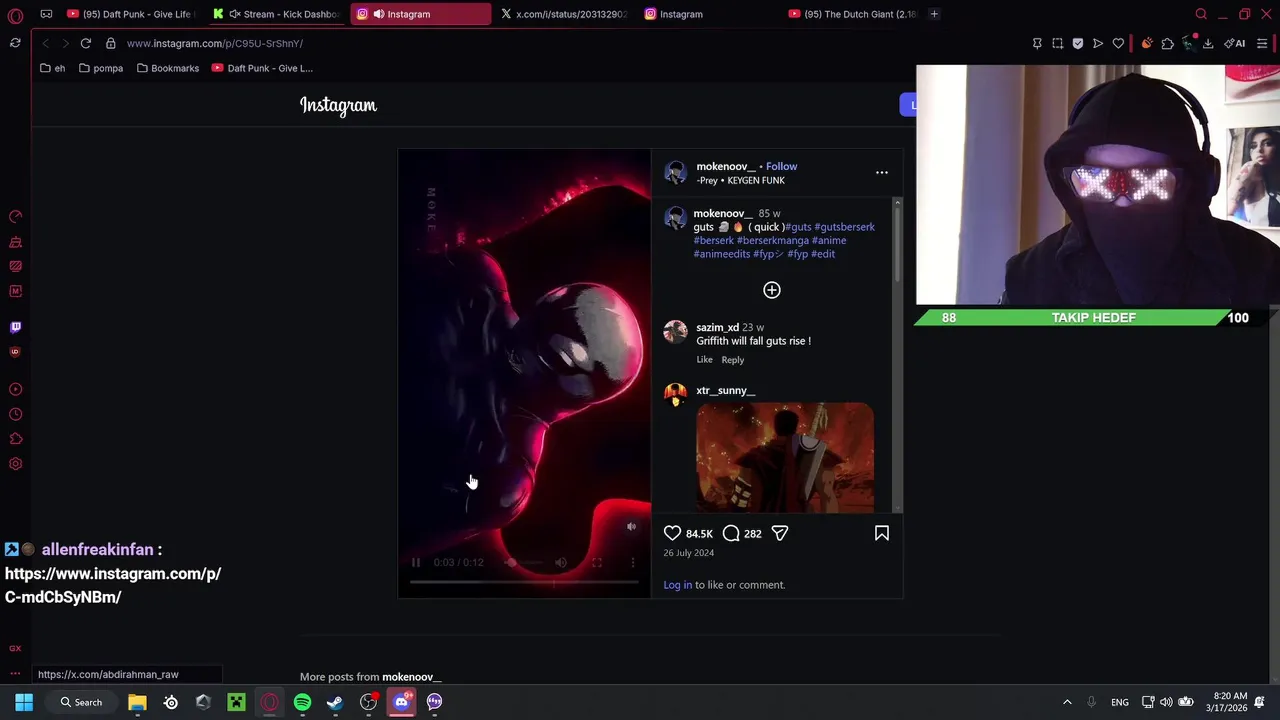Like the post with the heart icon
This screenshot has width=1280, height=720.
click(x=672, y=533)
